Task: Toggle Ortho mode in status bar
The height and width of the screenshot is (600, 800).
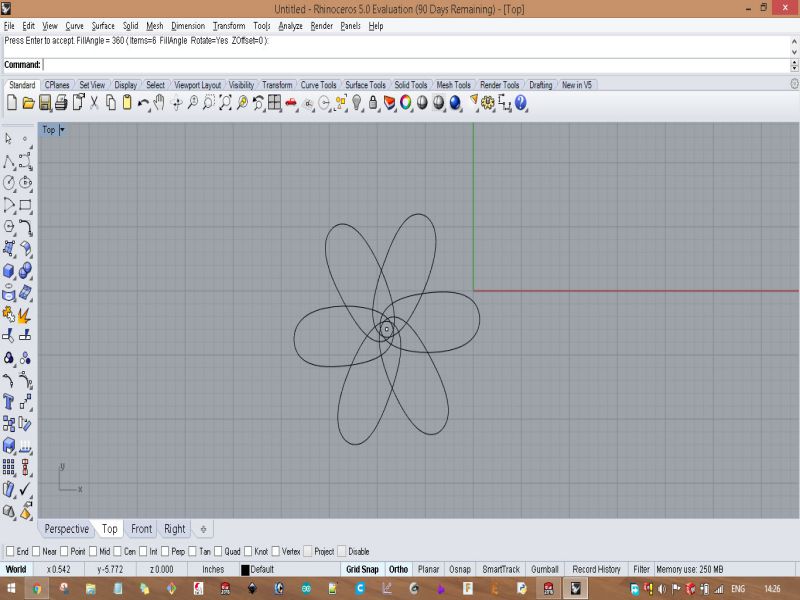Action: (398, 569)
